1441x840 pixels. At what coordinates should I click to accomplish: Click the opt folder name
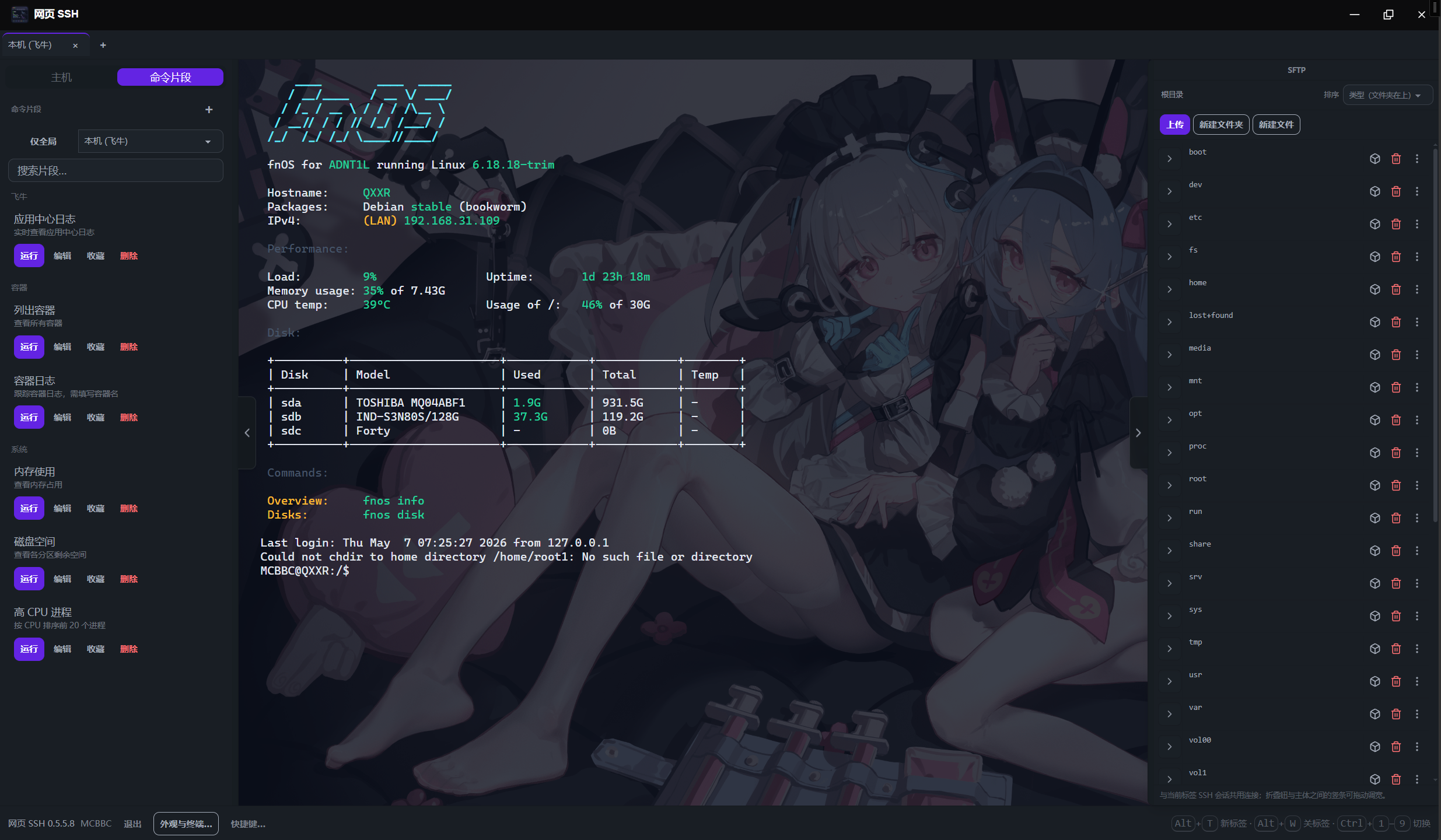[x=1195, y=414]
